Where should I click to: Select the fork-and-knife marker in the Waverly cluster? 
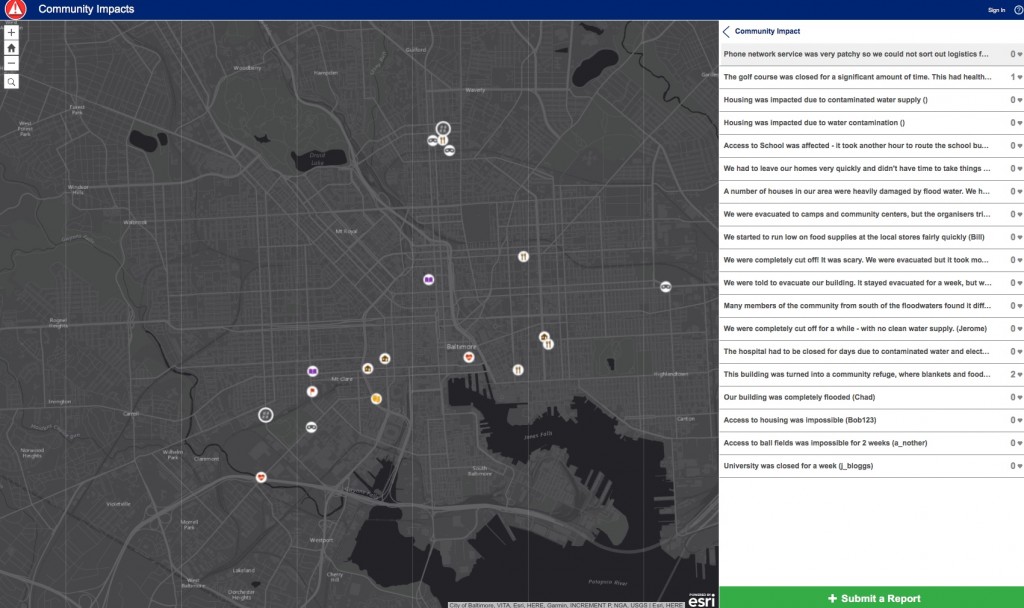point(443,140)
